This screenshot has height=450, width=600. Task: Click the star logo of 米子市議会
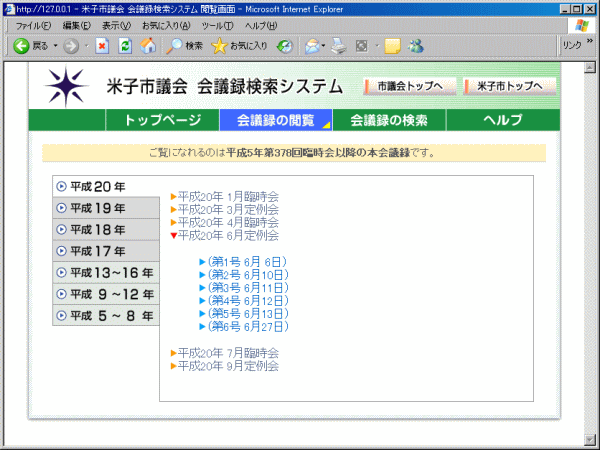(66, 87)
